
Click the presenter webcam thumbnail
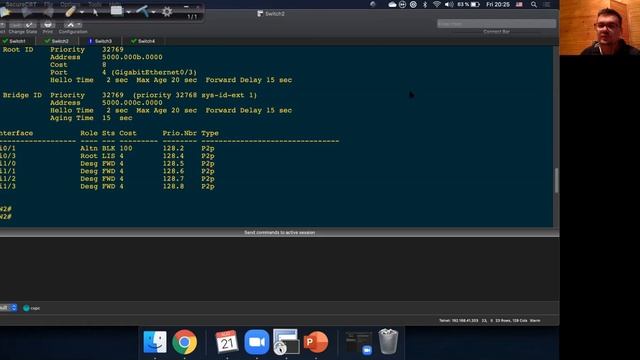600,27
